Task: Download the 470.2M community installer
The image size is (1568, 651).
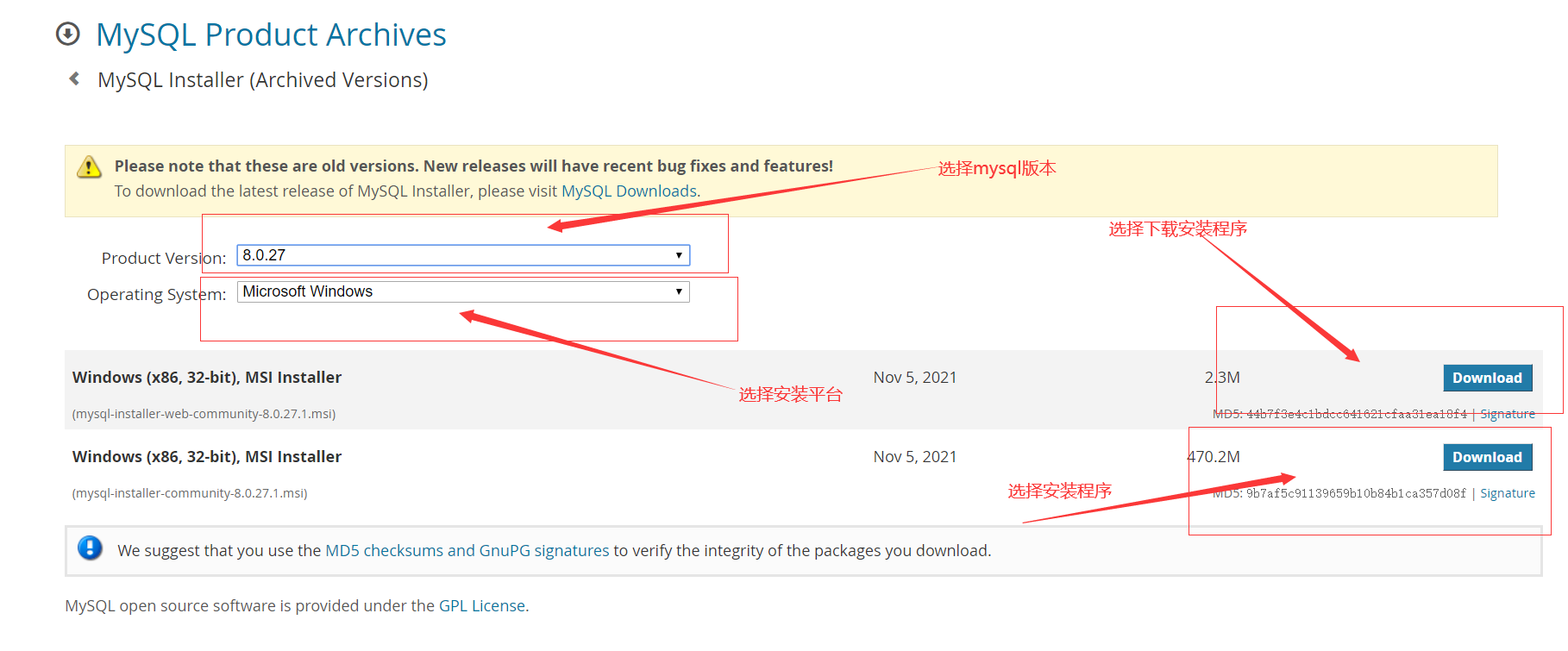Action: pyautogui.click(x=1487, y=457)
